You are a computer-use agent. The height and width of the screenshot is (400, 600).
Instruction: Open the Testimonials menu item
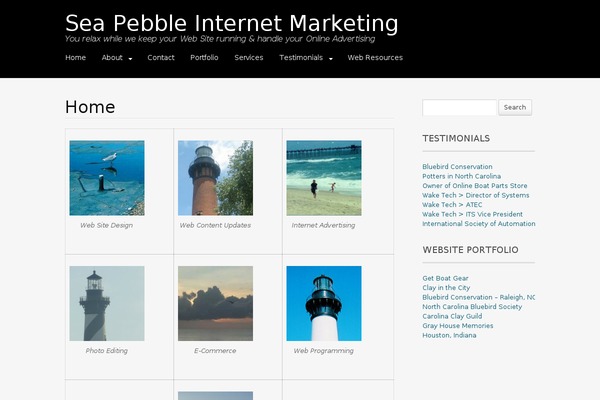point(301,57)
